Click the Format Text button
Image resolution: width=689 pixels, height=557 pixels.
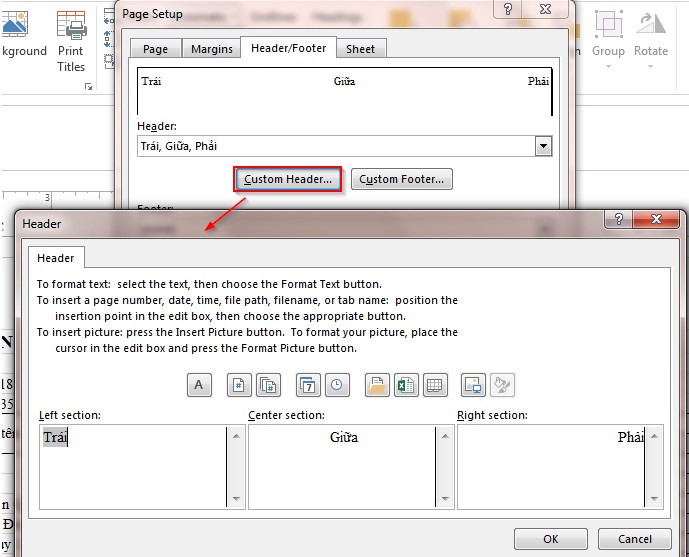[199, 385]
